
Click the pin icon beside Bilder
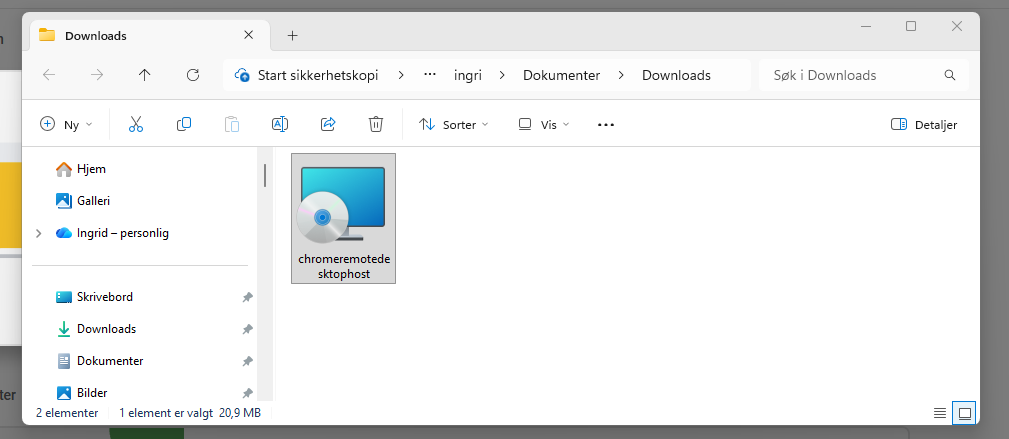247,393
